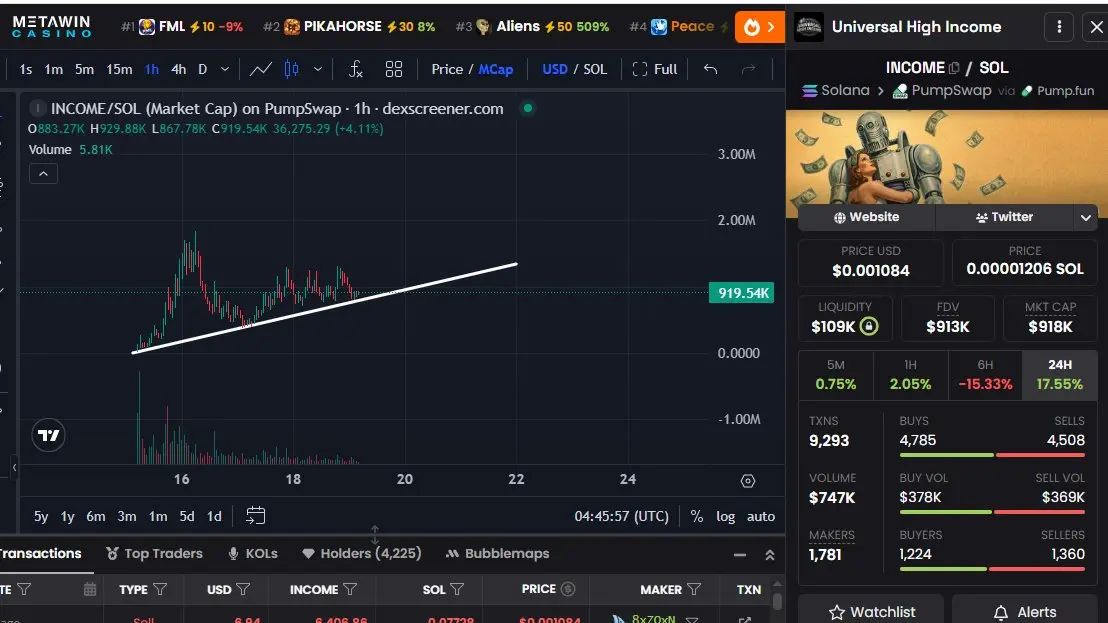The width and height of the screenshot is (1108, 623).
Task: Toggle PRICE column dollar icon
Action: pyautogui.click(x=567, y=588)
